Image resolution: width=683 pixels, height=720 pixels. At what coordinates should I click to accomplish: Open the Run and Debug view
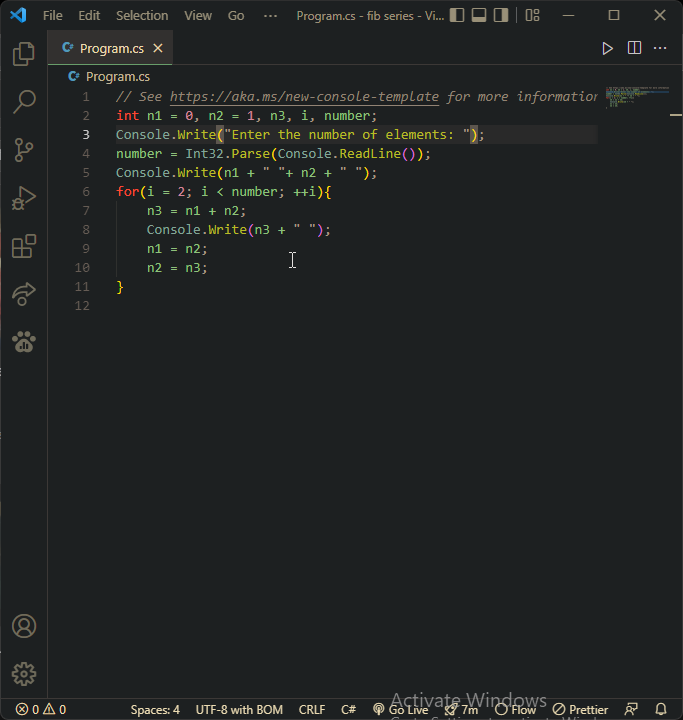[x=24, y=198]
